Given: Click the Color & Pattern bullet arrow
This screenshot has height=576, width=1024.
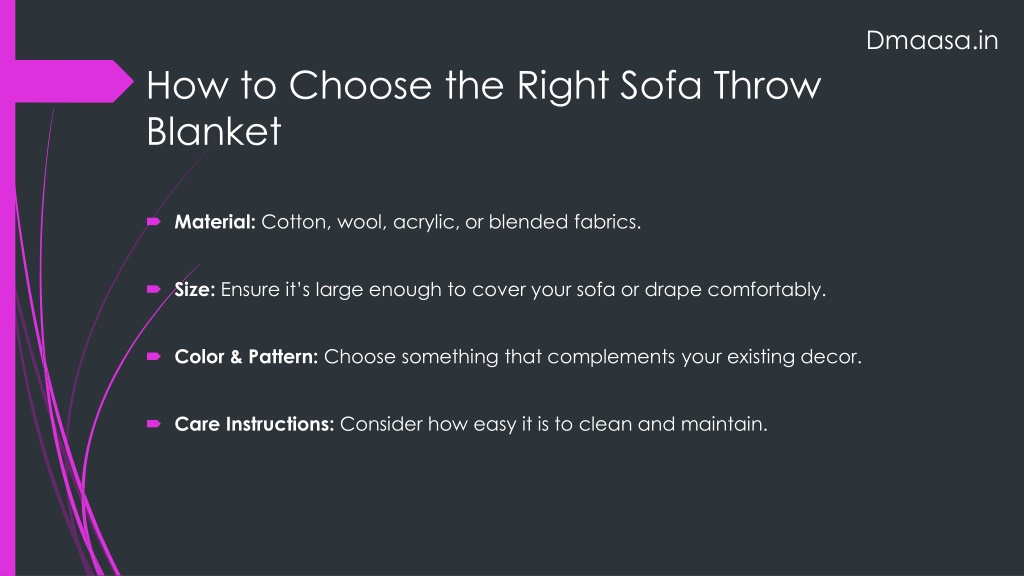Looking at the screenshot, I should pos(154,357).
